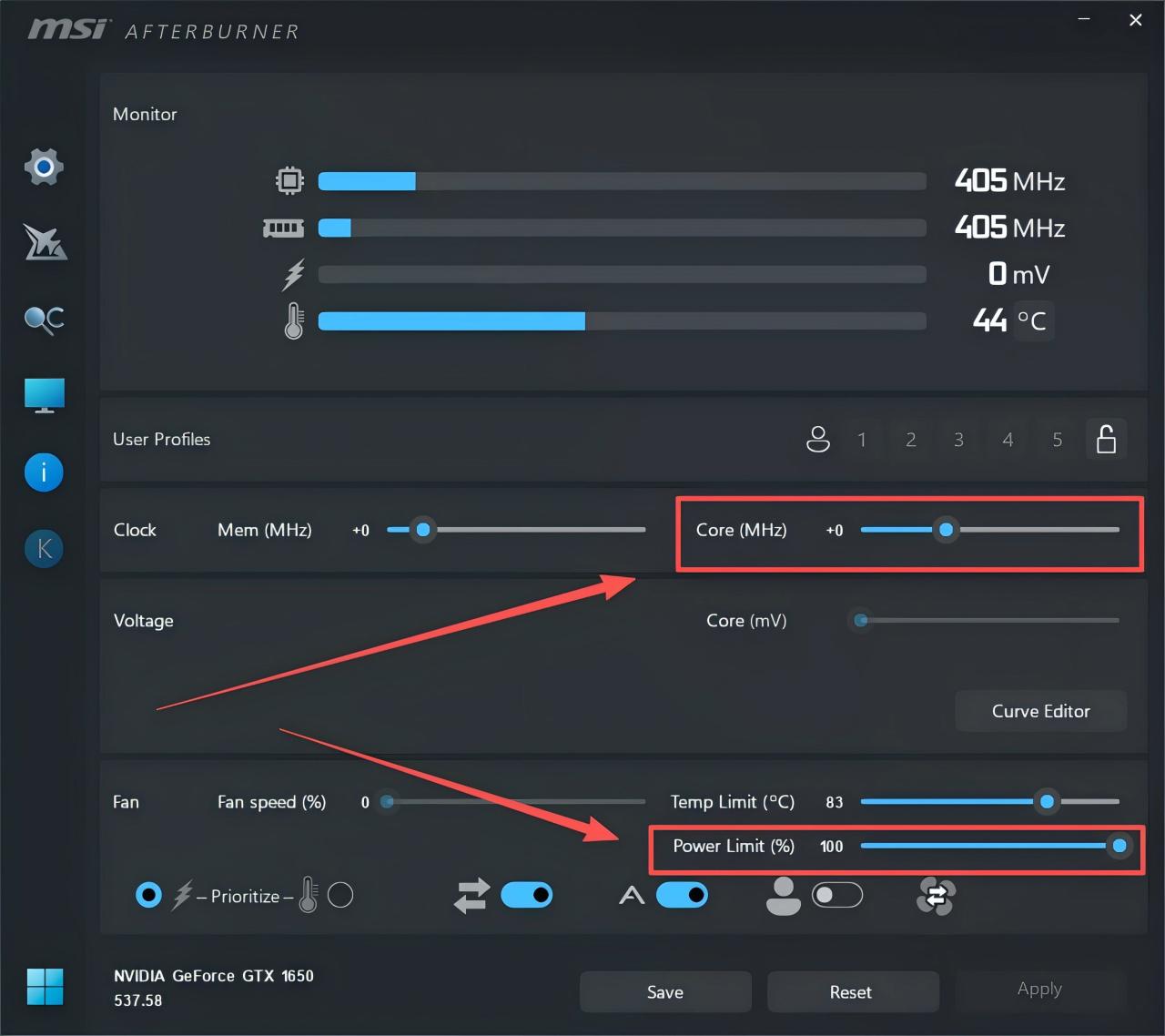1165x1036 pixels.
Task: Toggle the profile lock icon
Action: coord(1106,439)
